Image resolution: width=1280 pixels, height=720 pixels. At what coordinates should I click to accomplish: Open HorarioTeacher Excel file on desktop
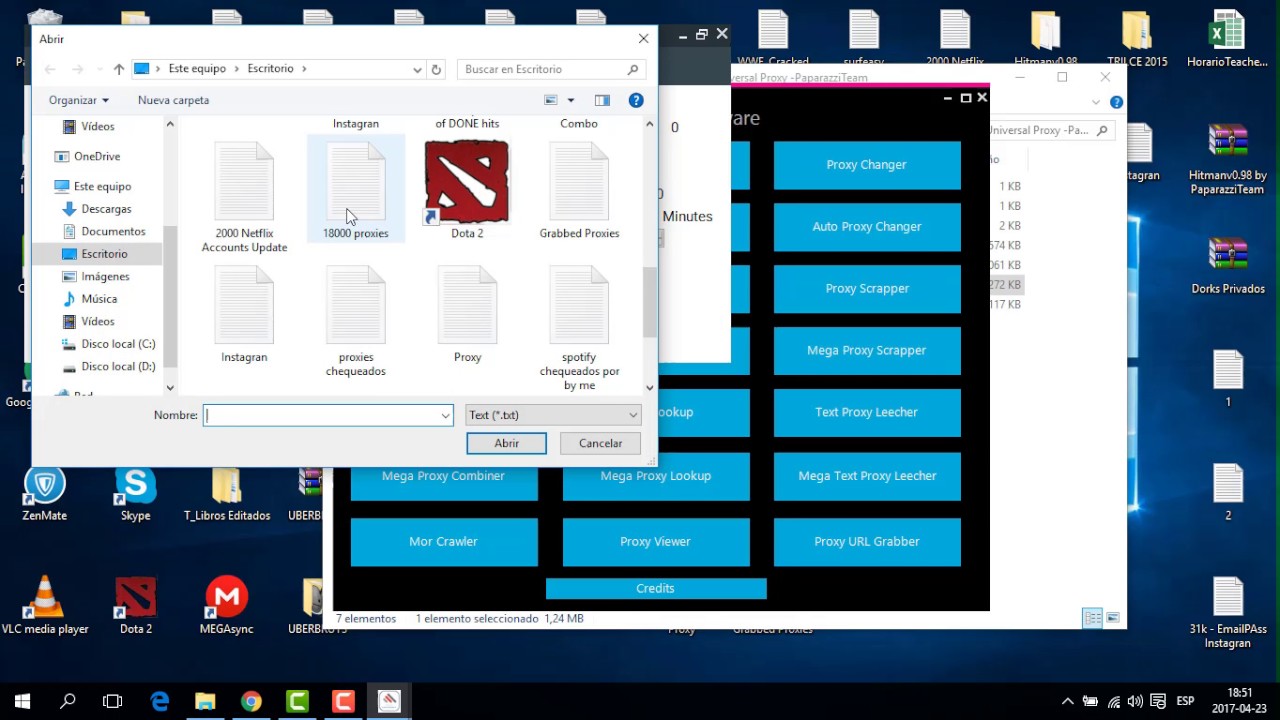tap(1228, 39)
